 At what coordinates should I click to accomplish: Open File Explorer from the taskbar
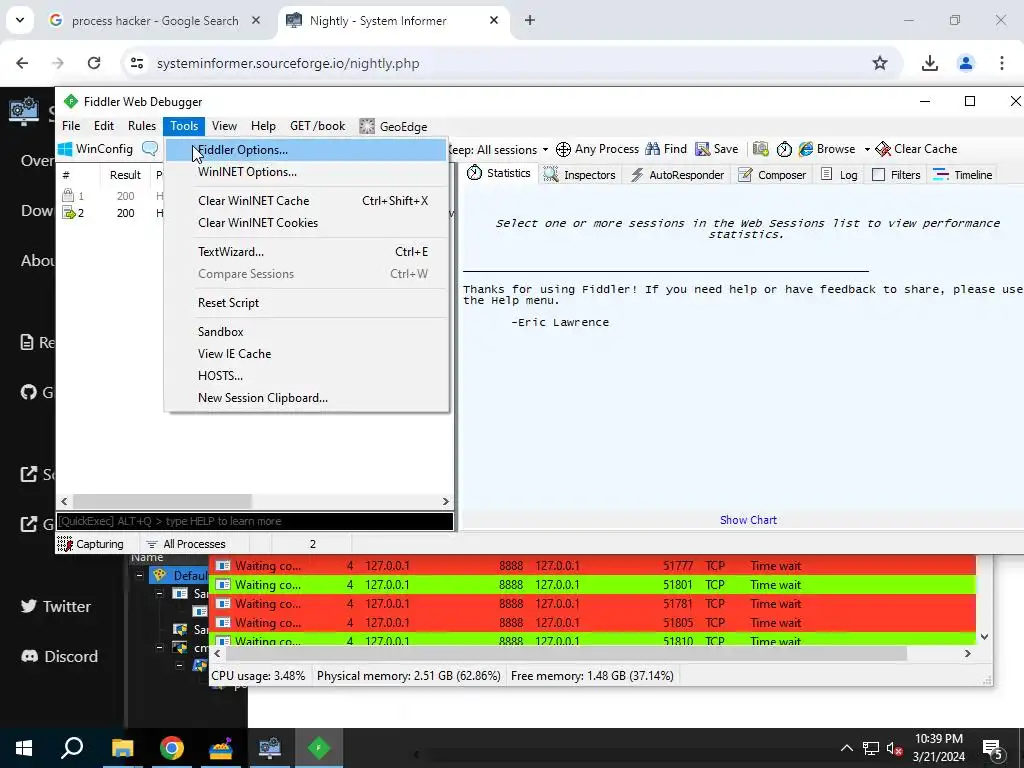tap(122, 748)
